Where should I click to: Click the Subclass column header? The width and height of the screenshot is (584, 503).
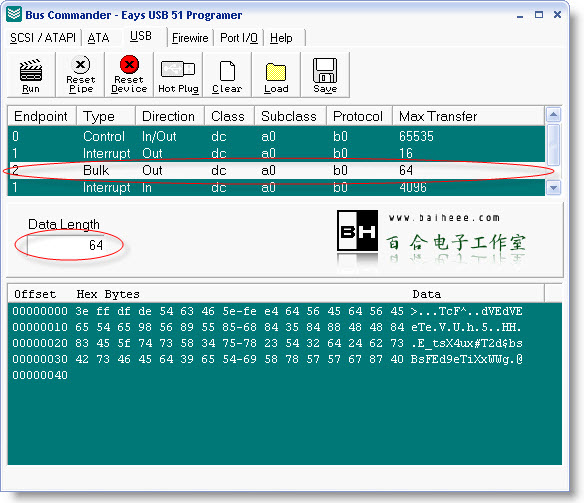[291, 116]
